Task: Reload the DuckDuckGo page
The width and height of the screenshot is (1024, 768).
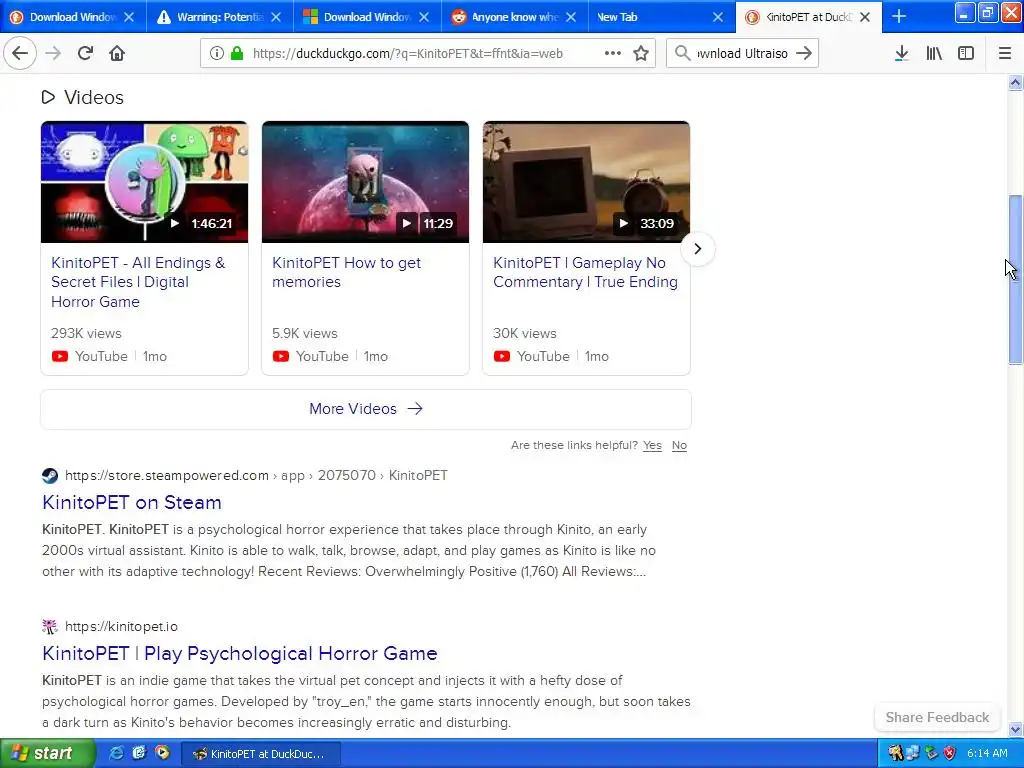Action: 85,54
